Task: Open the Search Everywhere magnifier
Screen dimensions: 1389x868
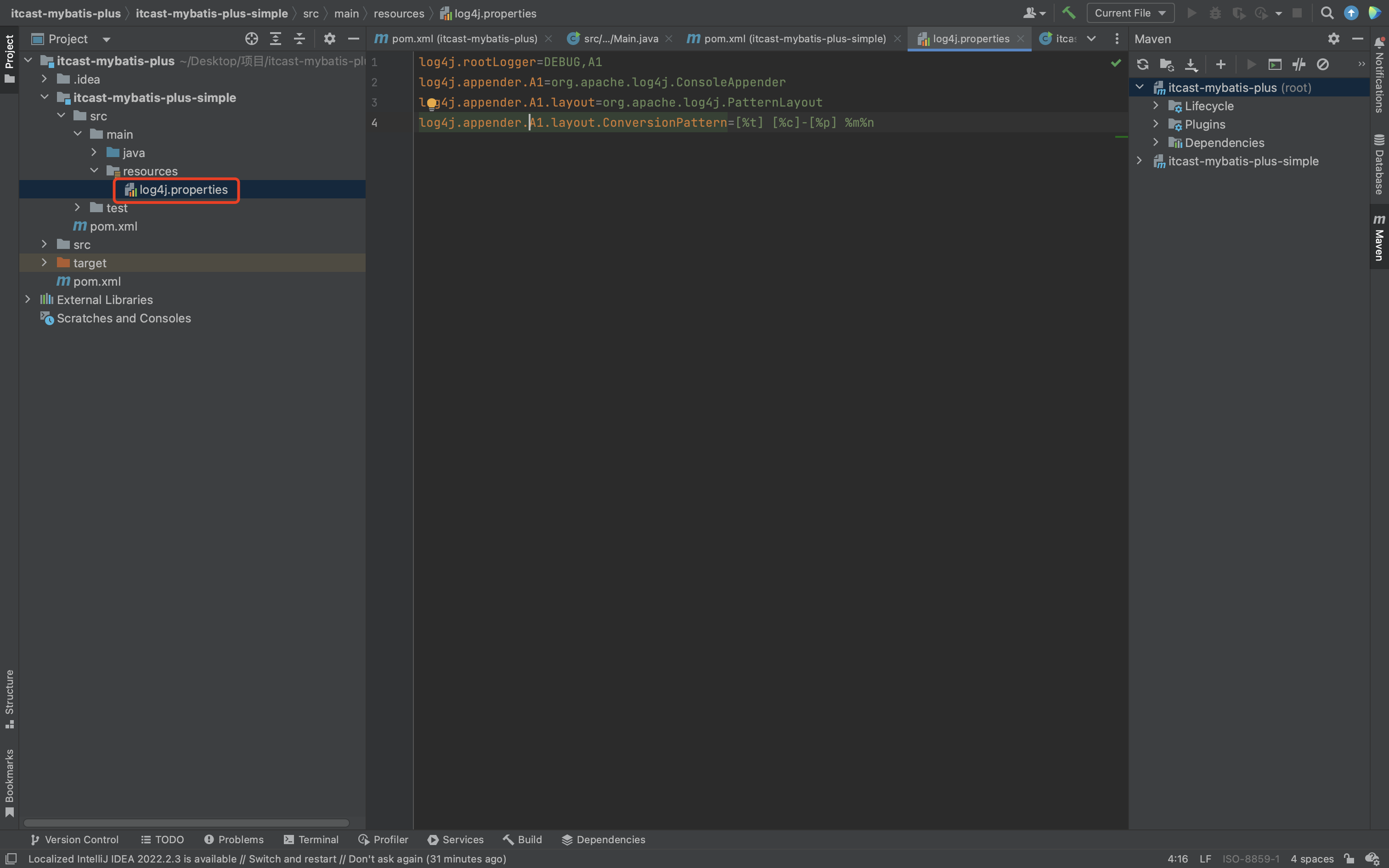Action: click(1327, 13)
